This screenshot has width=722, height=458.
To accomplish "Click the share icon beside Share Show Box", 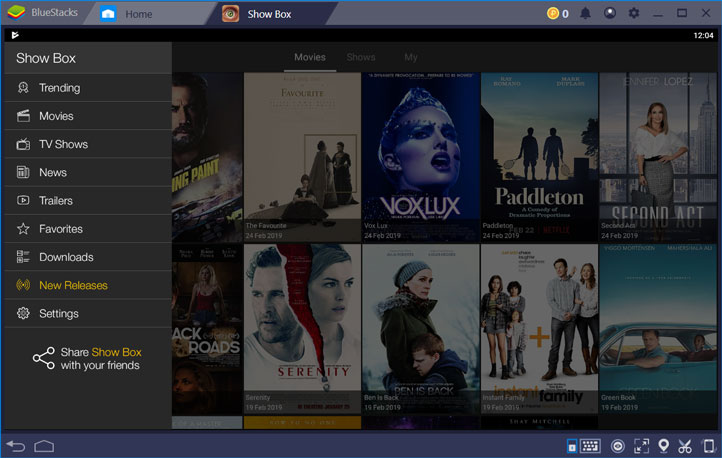I will 44,358.
